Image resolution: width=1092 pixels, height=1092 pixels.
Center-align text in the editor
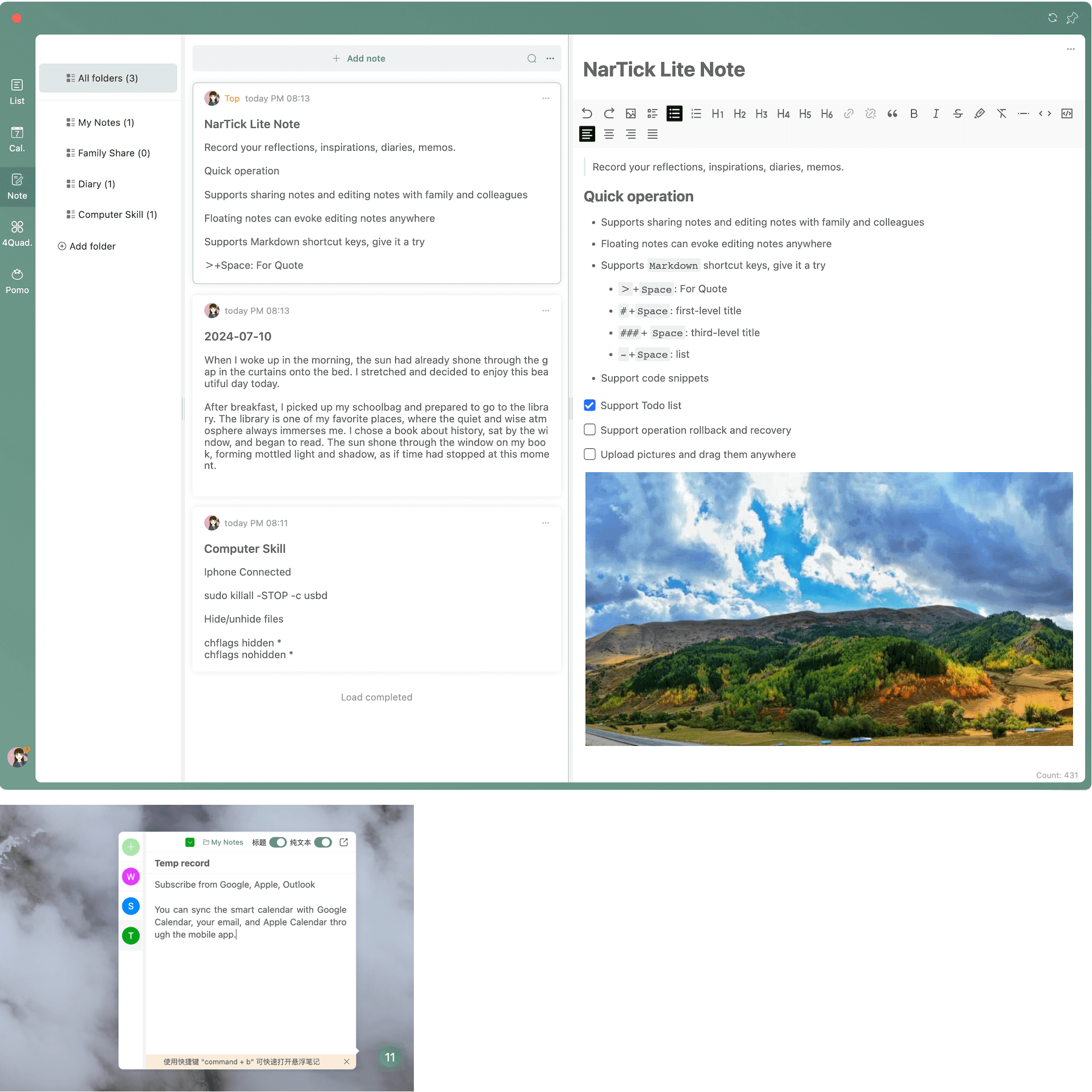click(609, 134)
